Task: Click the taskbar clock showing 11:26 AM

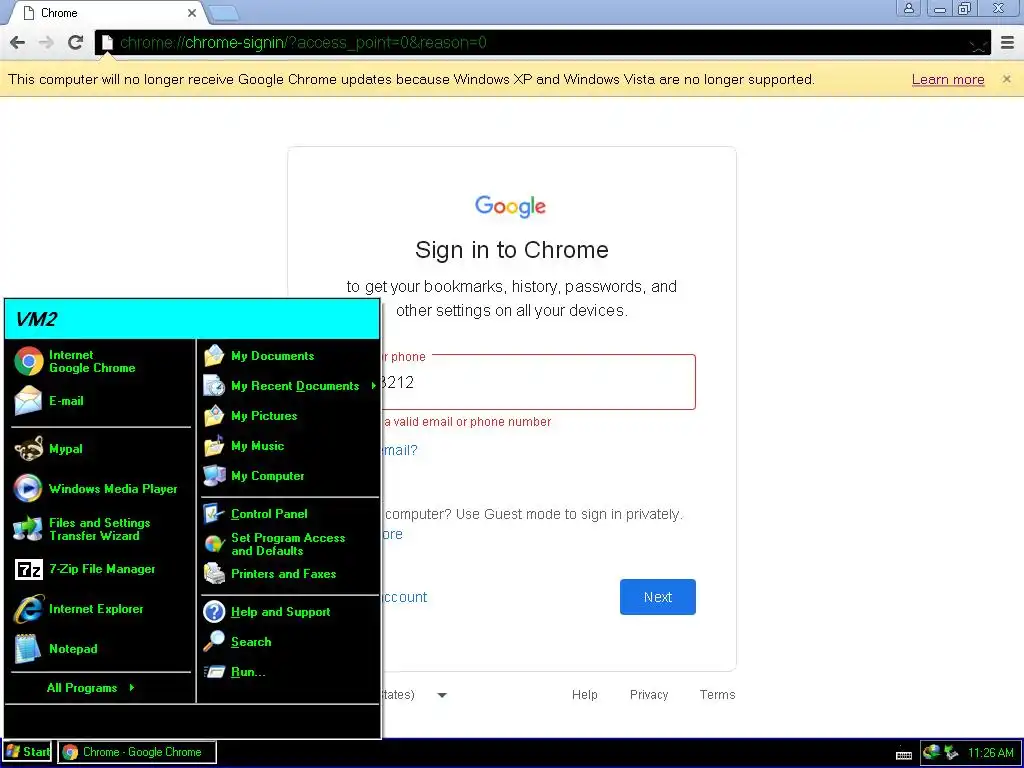Action: [990, 753]
